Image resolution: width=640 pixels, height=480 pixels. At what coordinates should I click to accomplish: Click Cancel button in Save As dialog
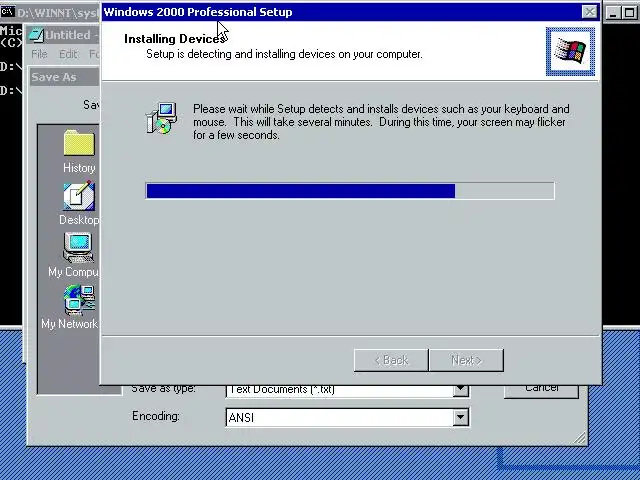pos(541,391)
